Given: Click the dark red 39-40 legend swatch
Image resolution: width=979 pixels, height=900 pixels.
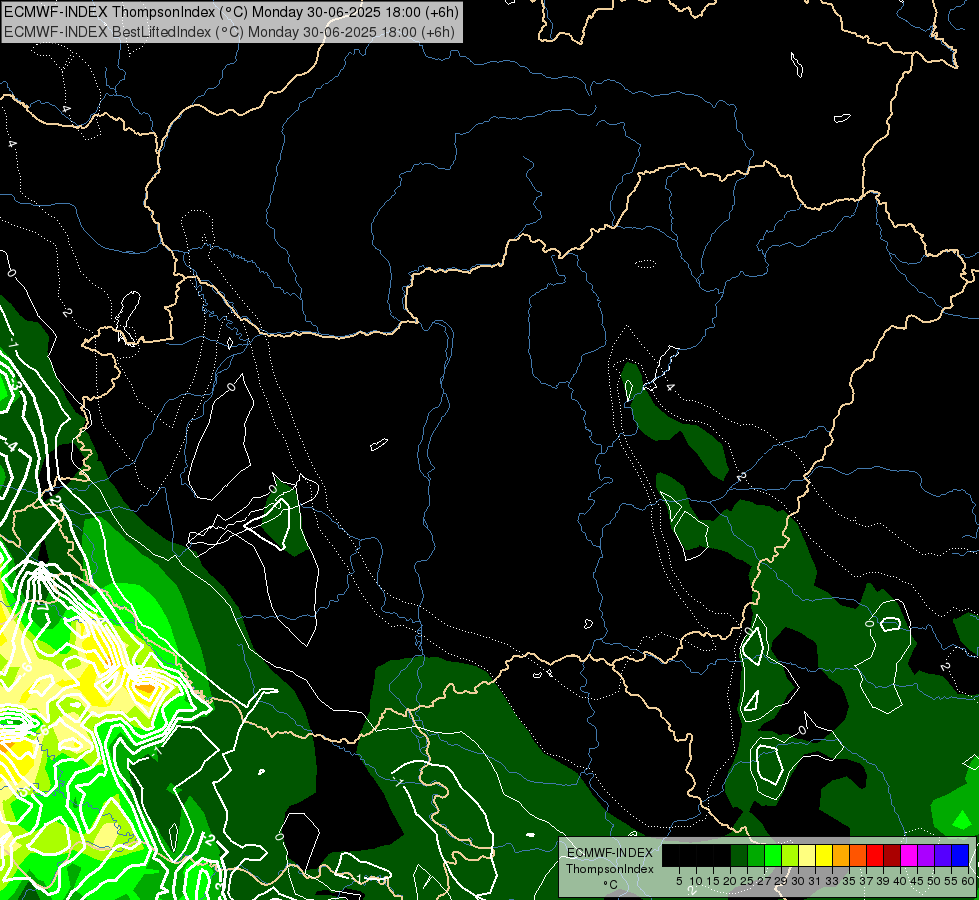Looking at the screenshot, I should [x=892, y=855].
